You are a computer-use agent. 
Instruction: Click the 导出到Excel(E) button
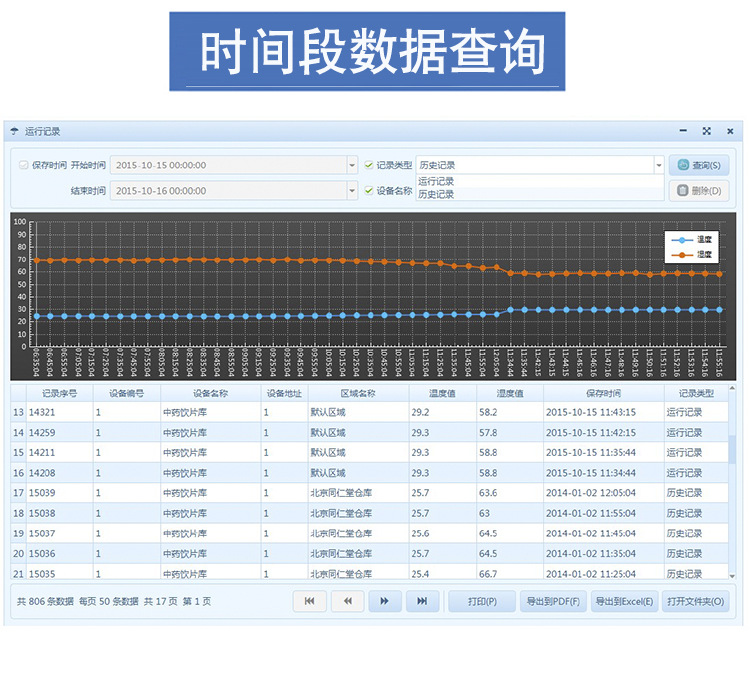tap(623, 601)
